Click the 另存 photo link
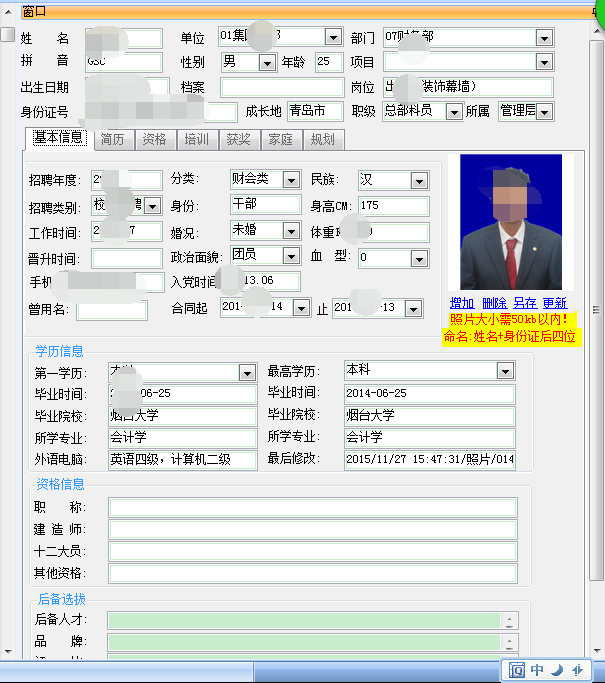This screenshot has width=605, height=683. [525, 303]
